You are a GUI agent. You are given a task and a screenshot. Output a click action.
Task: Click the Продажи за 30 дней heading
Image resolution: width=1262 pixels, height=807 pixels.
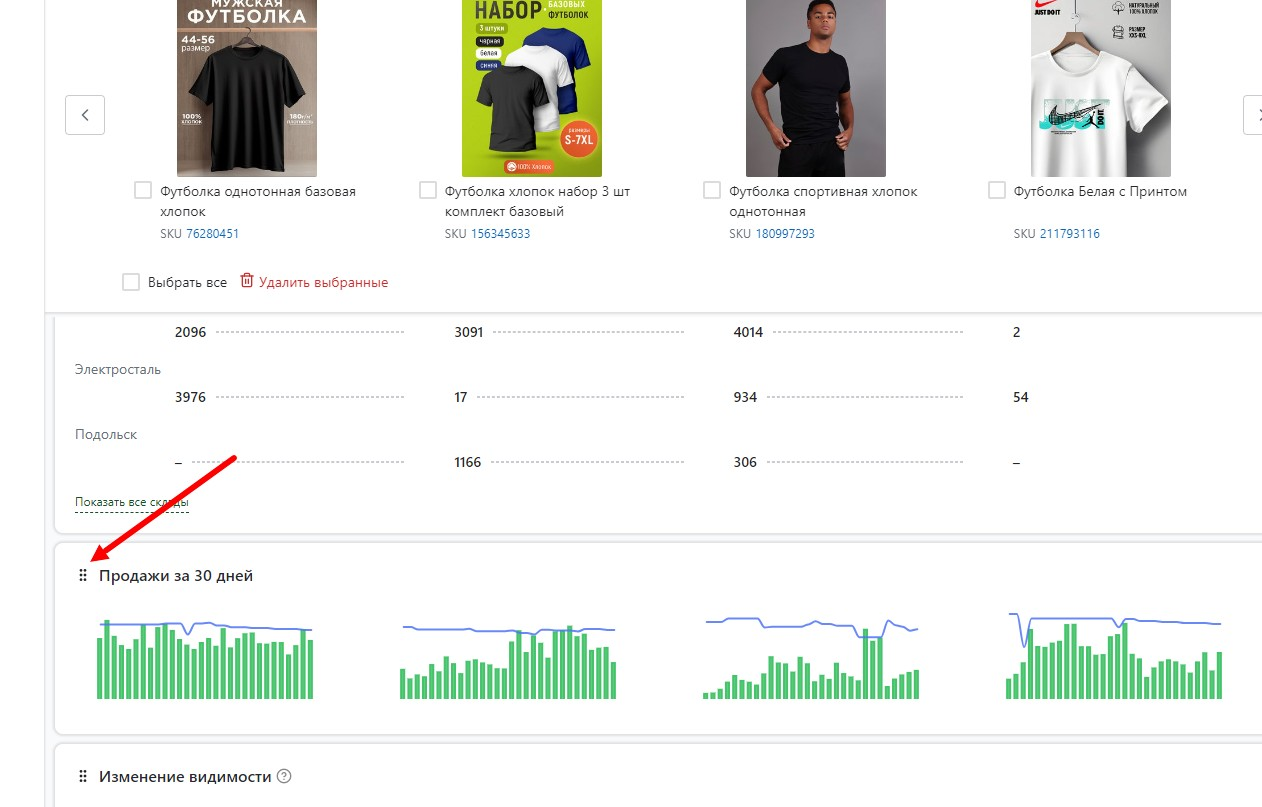pyautogui.click(x=176, y=576)
